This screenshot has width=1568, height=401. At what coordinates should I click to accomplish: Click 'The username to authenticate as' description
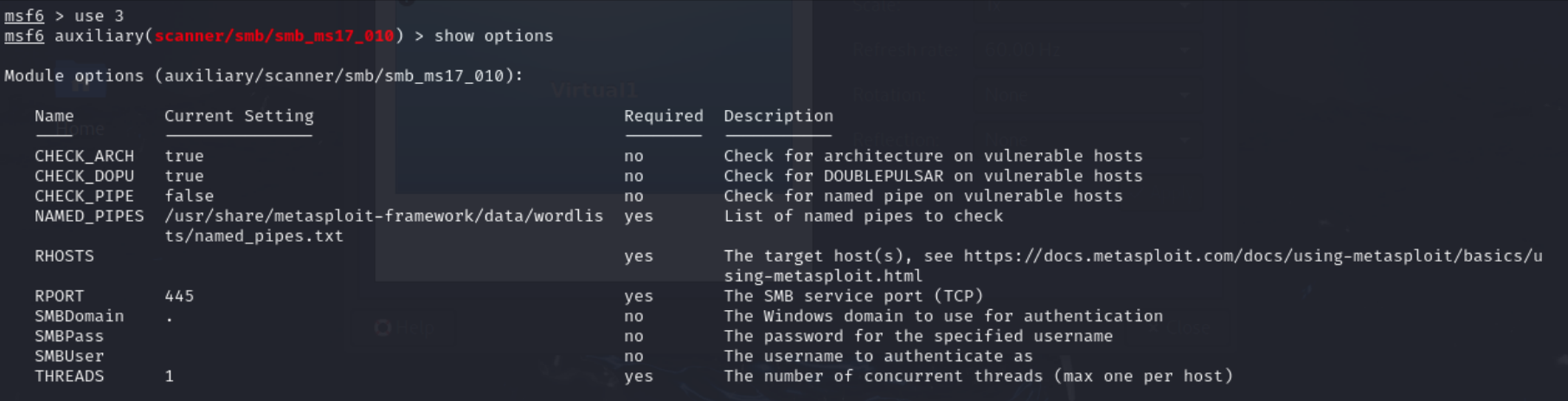878,356
